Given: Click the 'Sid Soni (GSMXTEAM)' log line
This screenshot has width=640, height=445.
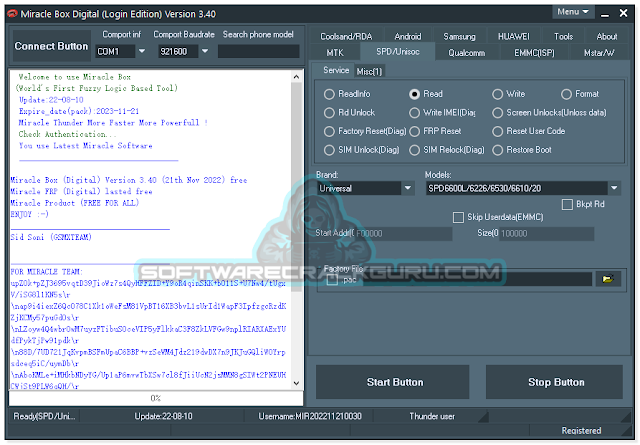Looking at the screenshot, I should coord(51,237).
